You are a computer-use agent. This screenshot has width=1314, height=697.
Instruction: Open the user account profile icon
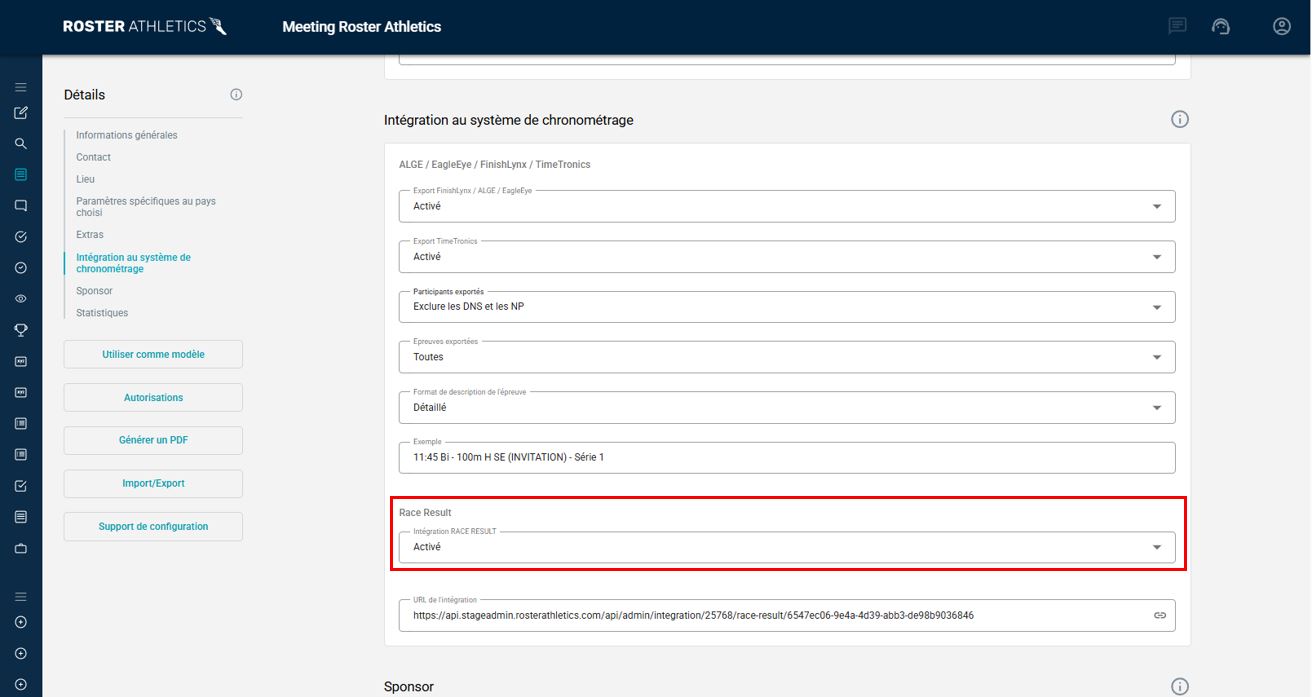click(1282, 27)
